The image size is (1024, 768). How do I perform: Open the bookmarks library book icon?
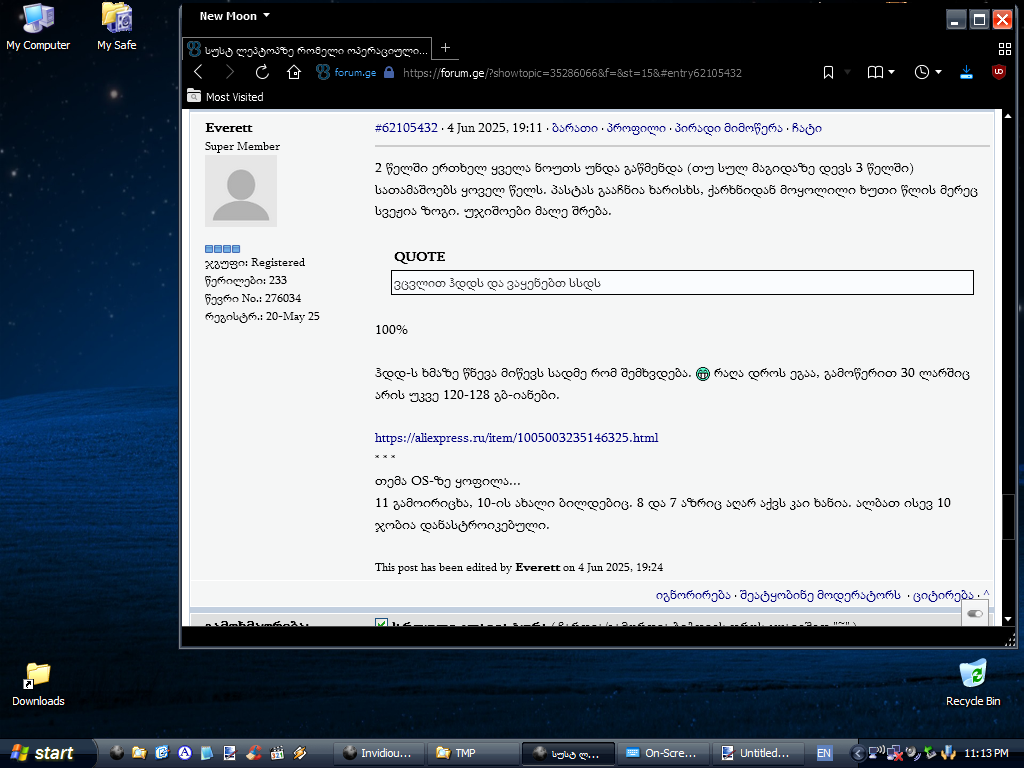[875, 72]
